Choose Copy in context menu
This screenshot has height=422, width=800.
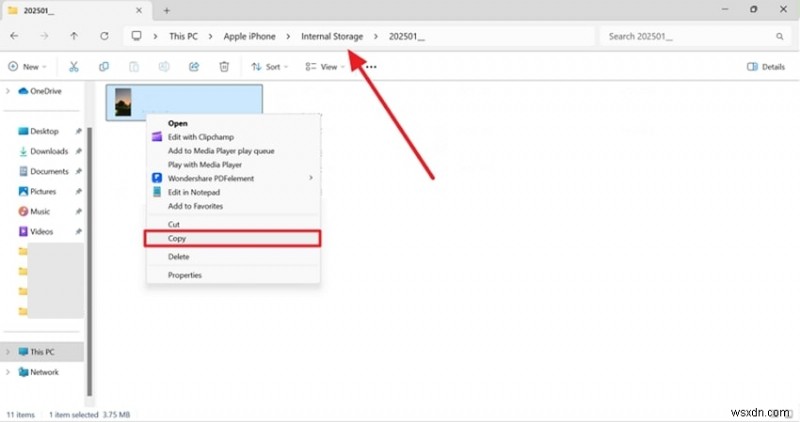pyautogui.click(x=233, y=238)
